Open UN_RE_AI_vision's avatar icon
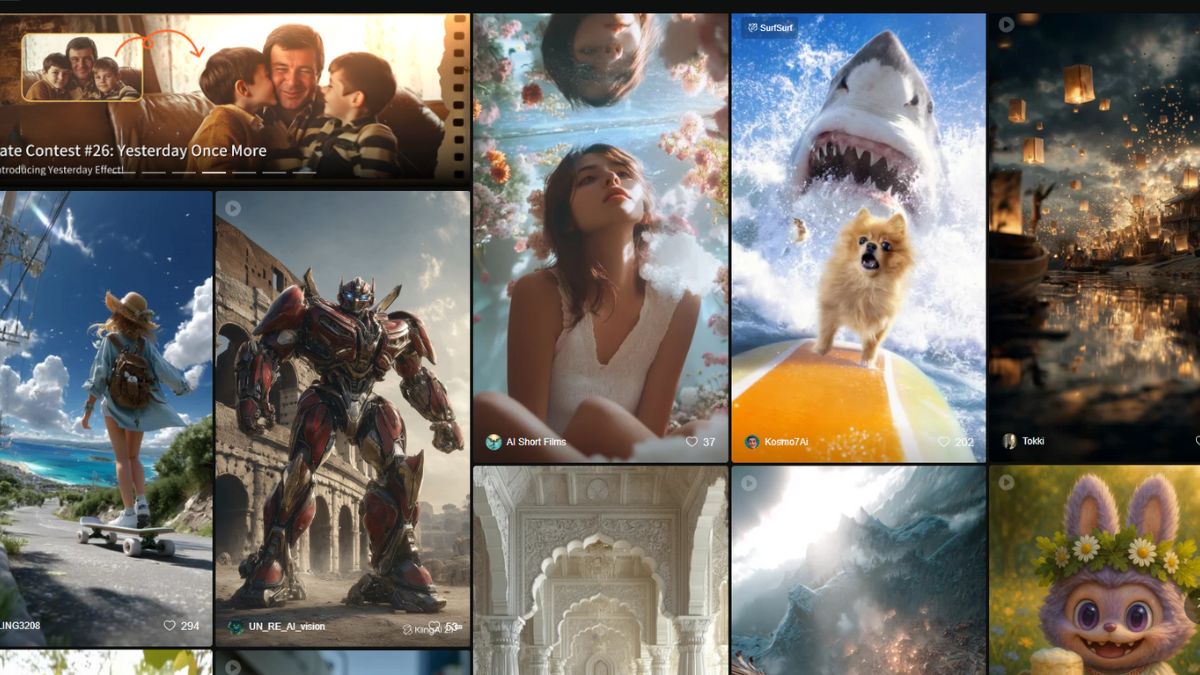 click(235, 627)
